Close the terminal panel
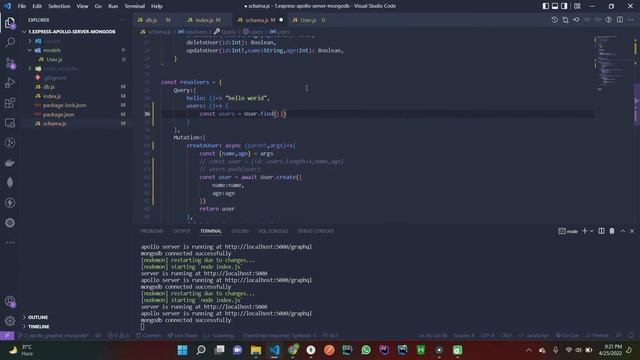This screenshot has height=360, width=640. tap(632, 231)
